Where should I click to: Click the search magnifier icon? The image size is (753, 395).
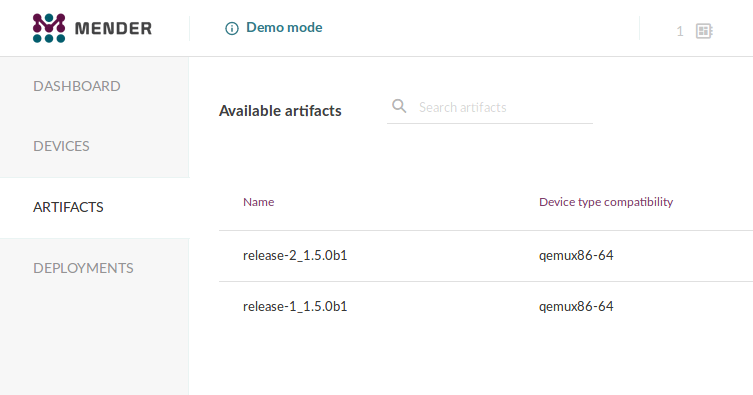tap(399, 106)
